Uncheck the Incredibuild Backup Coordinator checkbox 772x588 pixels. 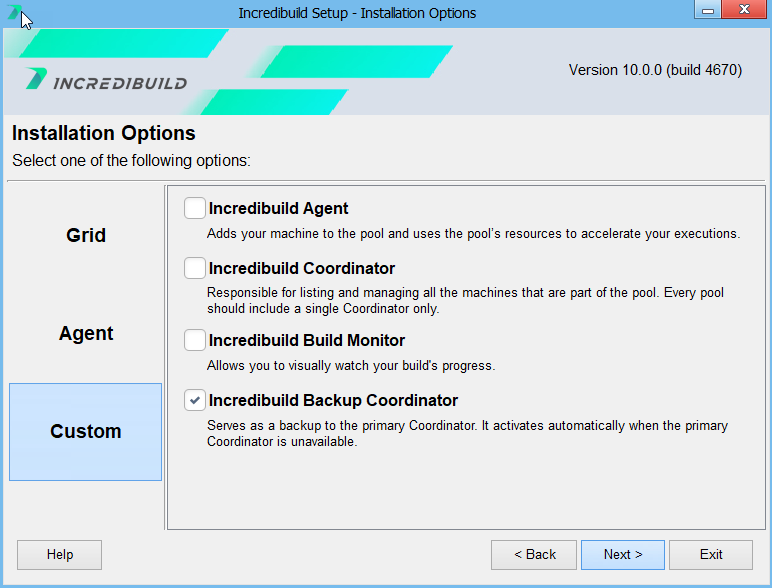coord(195,401)
